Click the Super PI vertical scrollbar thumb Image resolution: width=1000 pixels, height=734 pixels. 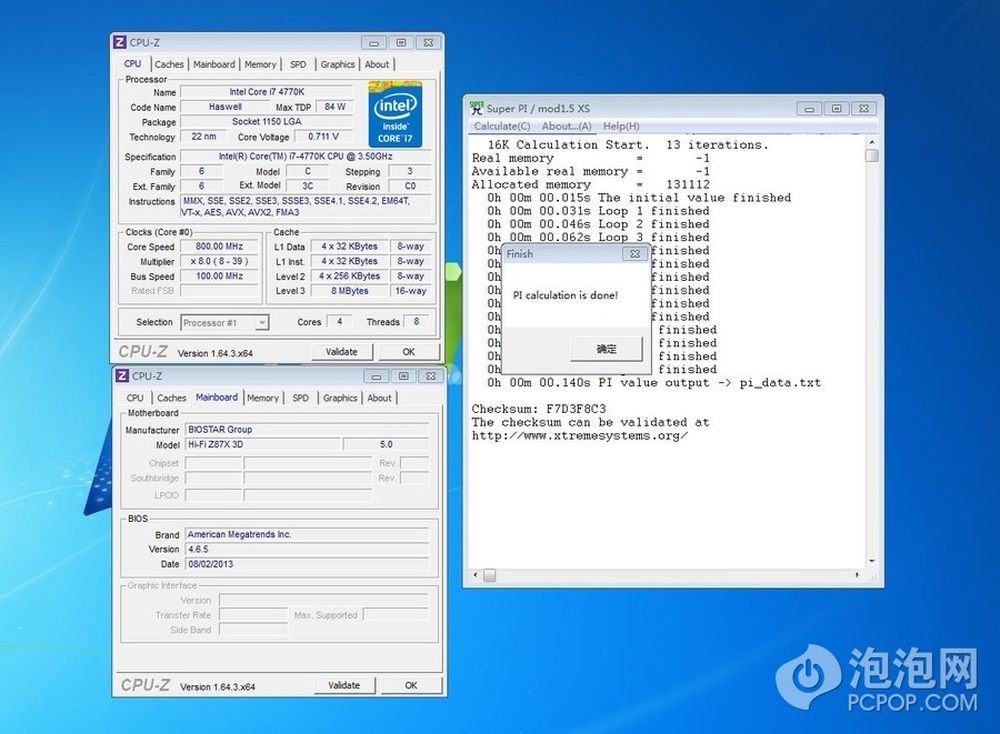pyautogui.click(x=872, y=156)
